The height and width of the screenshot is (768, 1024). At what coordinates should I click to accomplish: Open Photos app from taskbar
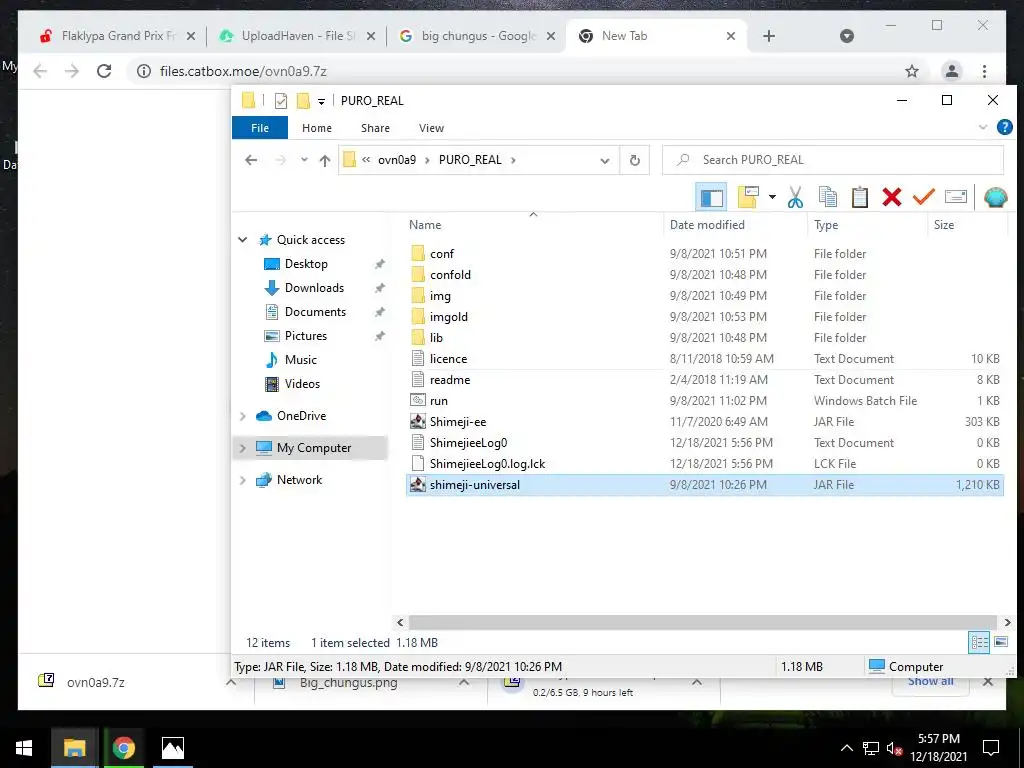(172, 748)
